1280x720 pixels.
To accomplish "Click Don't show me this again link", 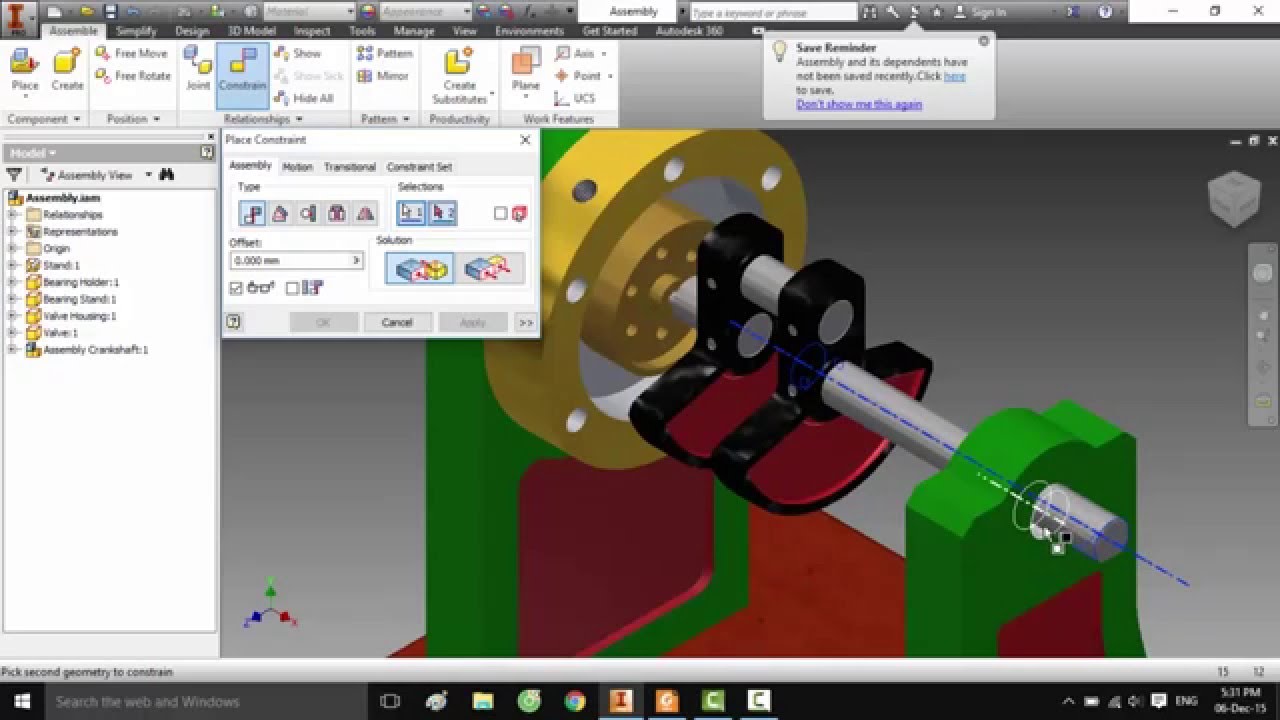I will [x=859, y=104].
